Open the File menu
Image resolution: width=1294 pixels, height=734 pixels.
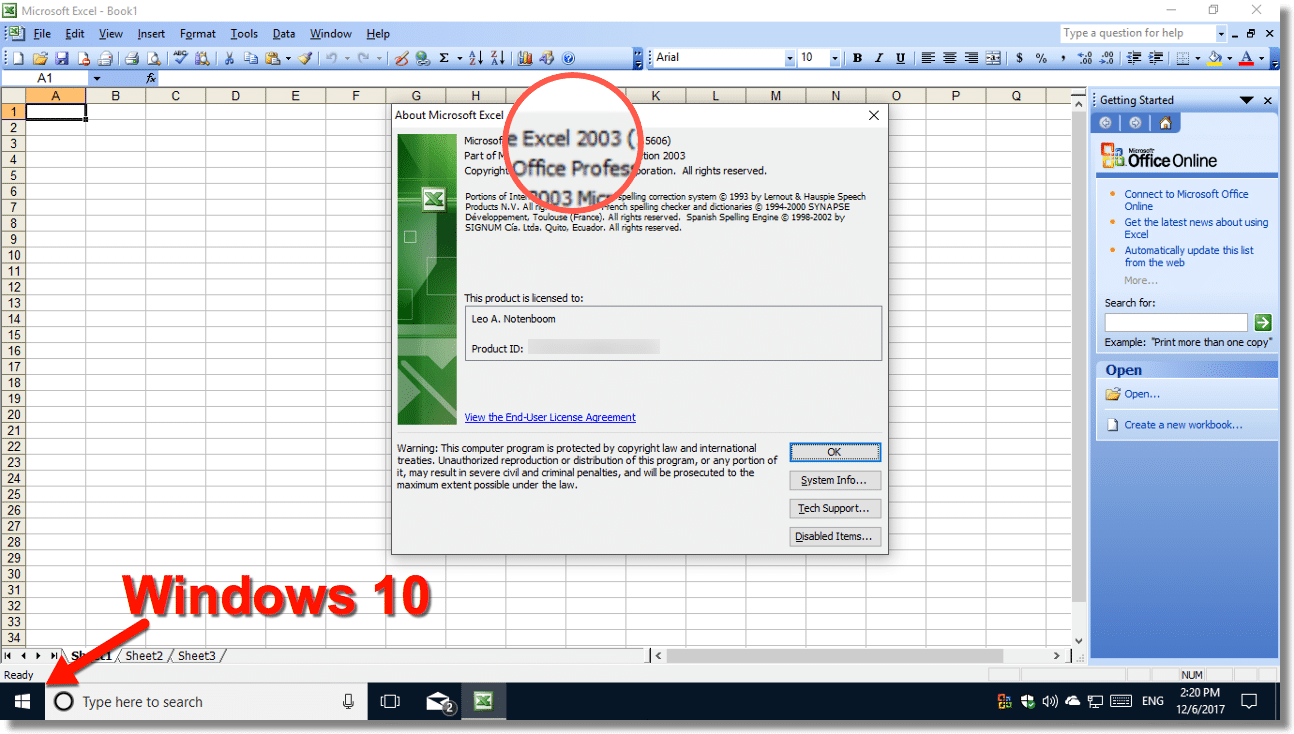(x=41, y=34)
